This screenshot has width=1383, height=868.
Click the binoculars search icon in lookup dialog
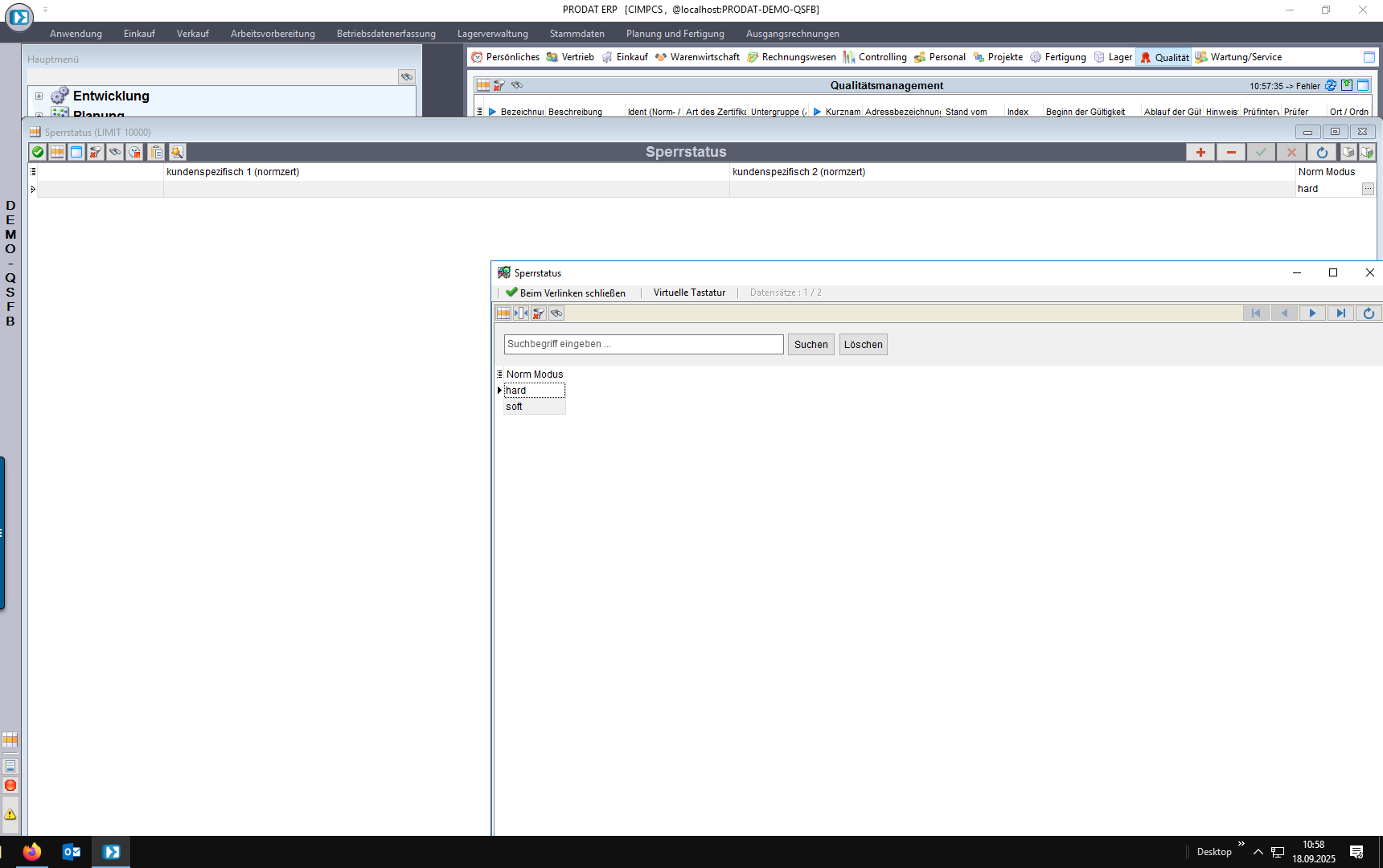(x=556, y=313)
